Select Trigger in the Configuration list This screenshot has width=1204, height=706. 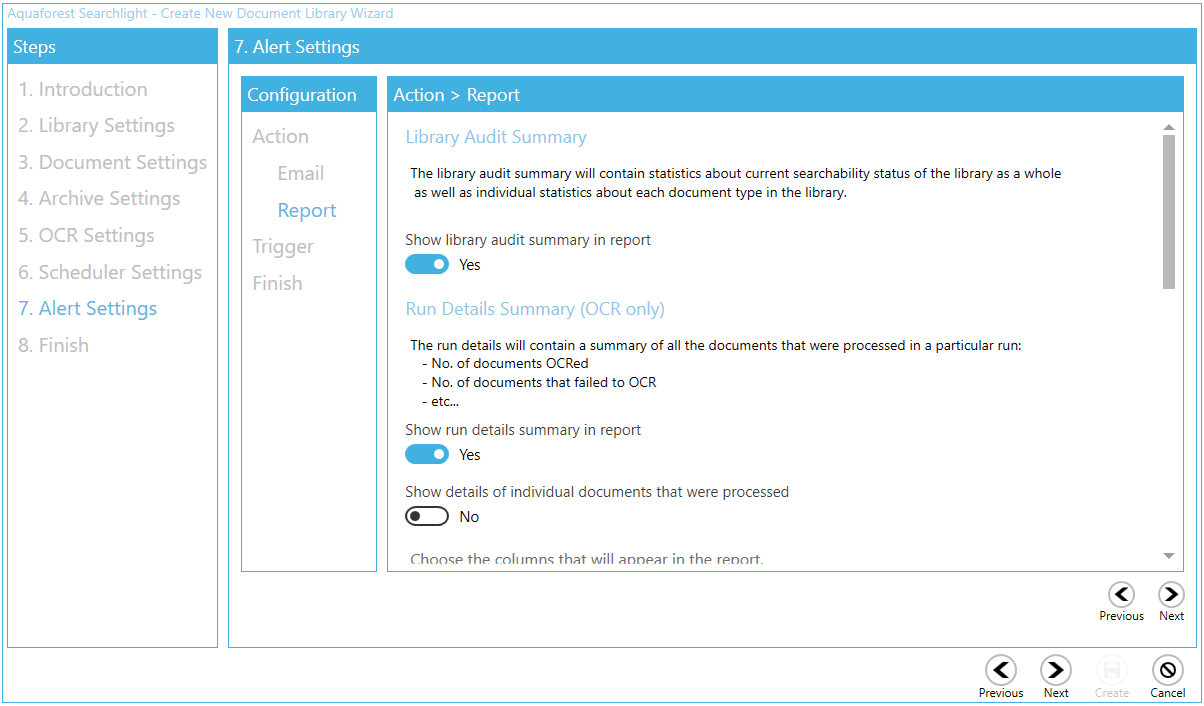tap(283, 246)
